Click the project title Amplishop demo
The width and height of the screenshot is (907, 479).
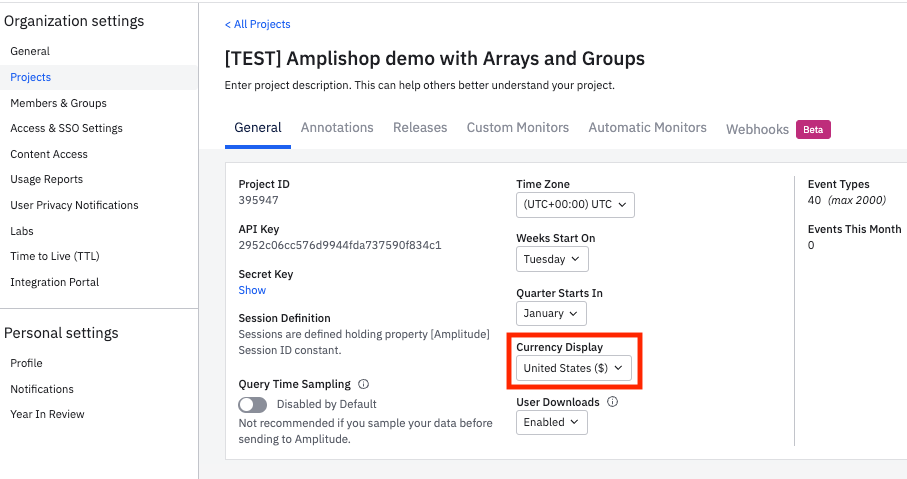click(x=434, y=59)
